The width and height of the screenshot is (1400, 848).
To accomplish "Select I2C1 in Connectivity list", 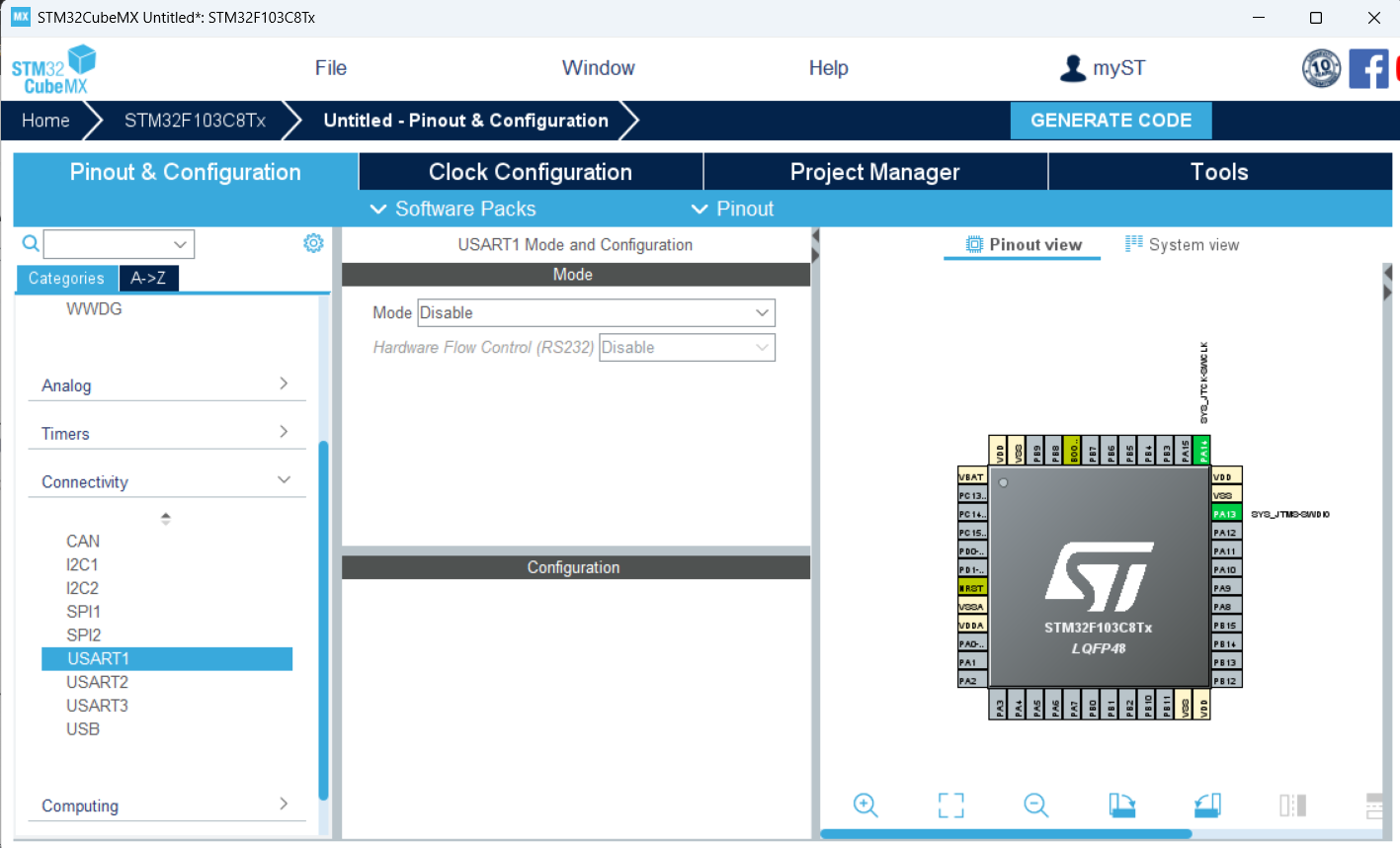I will coord(82,565).
